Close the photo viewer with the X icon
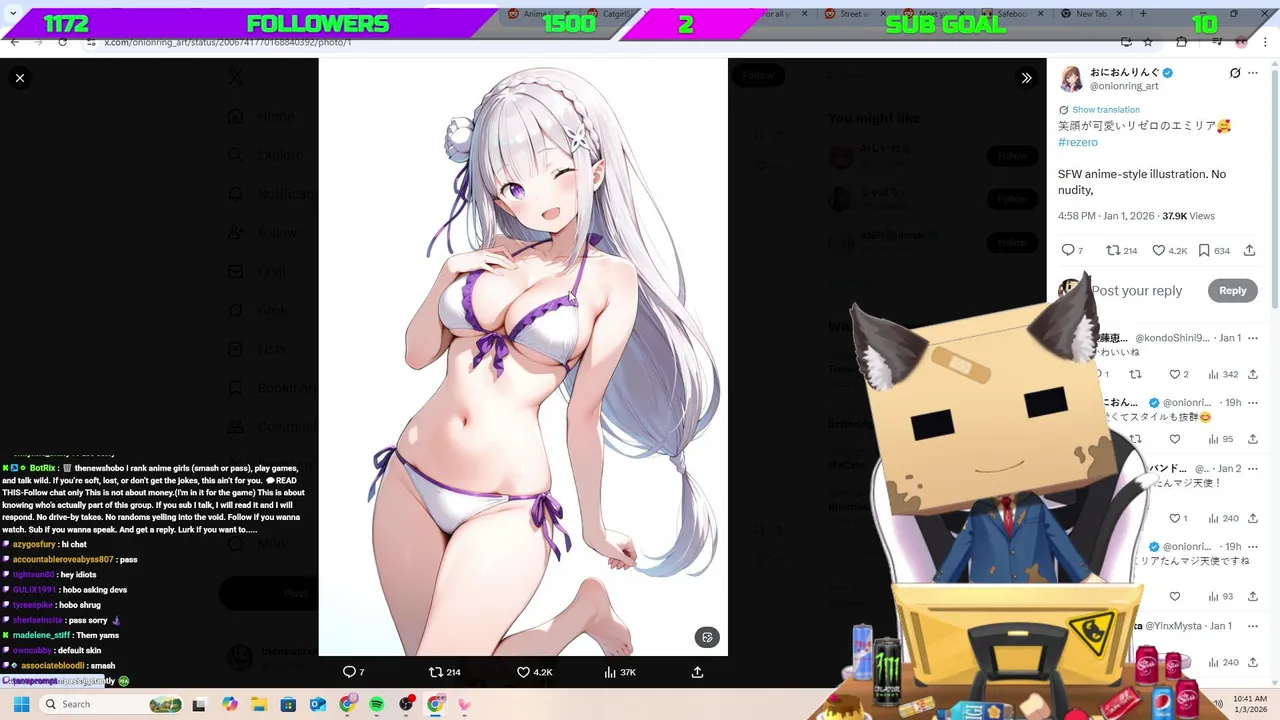1280x720 pixels. pos(20,78)
